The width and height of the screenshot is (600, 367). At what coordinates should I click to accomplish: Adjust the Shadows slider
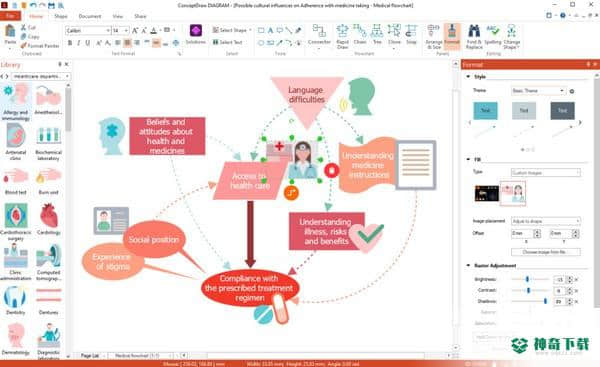tap(530, 302)
